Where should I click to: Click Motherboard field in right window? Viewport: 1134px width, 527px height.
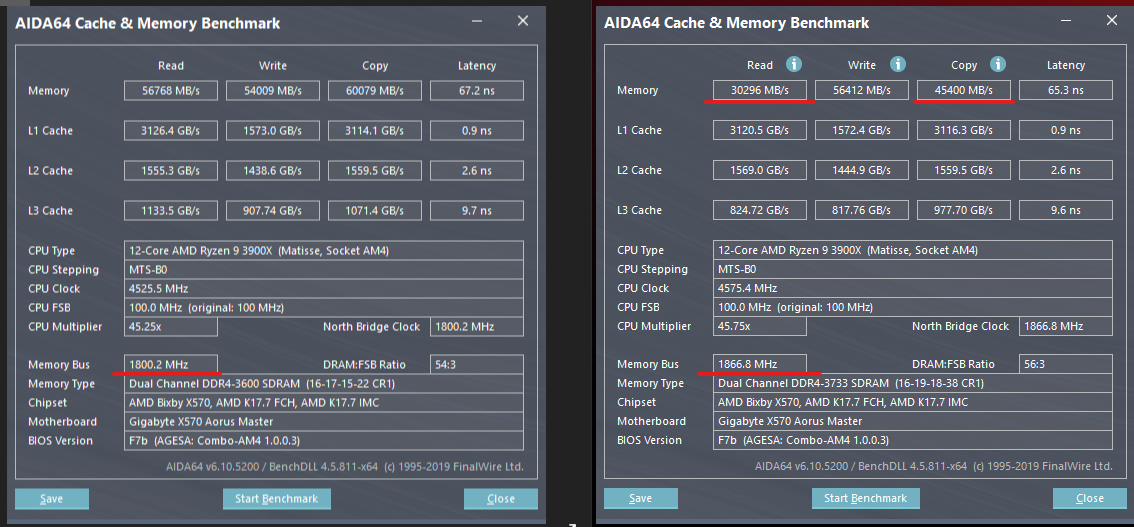(912, 421)
